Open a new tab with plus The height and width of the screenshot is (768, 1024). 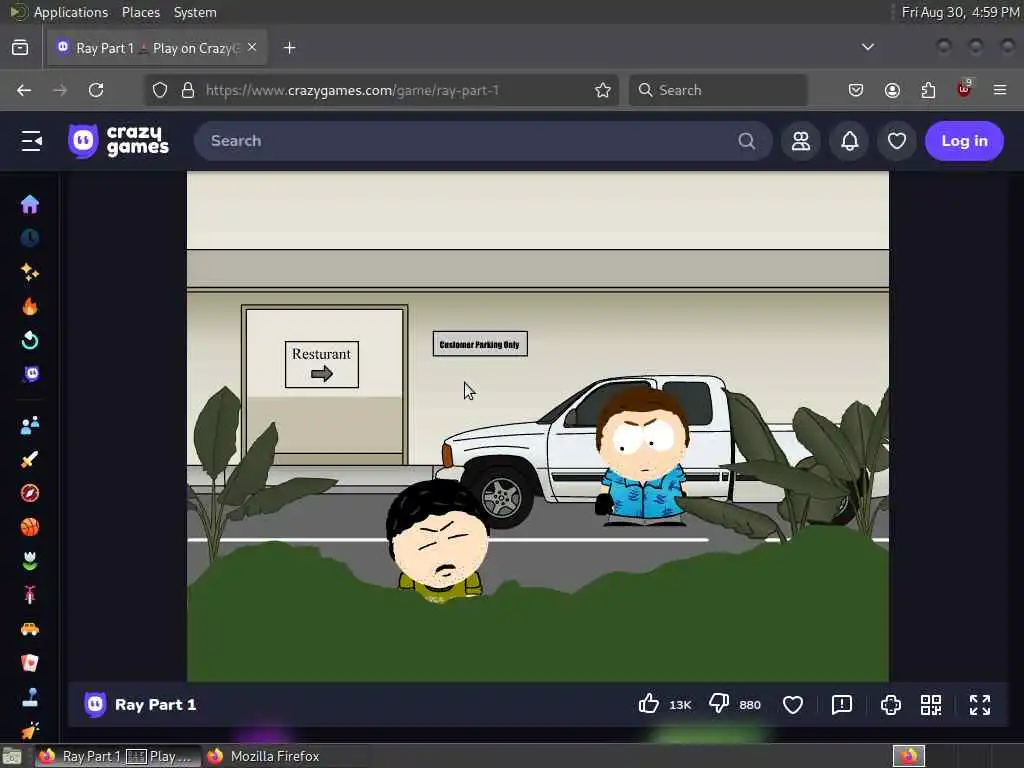pyautogui.click(x=290, y=48)
